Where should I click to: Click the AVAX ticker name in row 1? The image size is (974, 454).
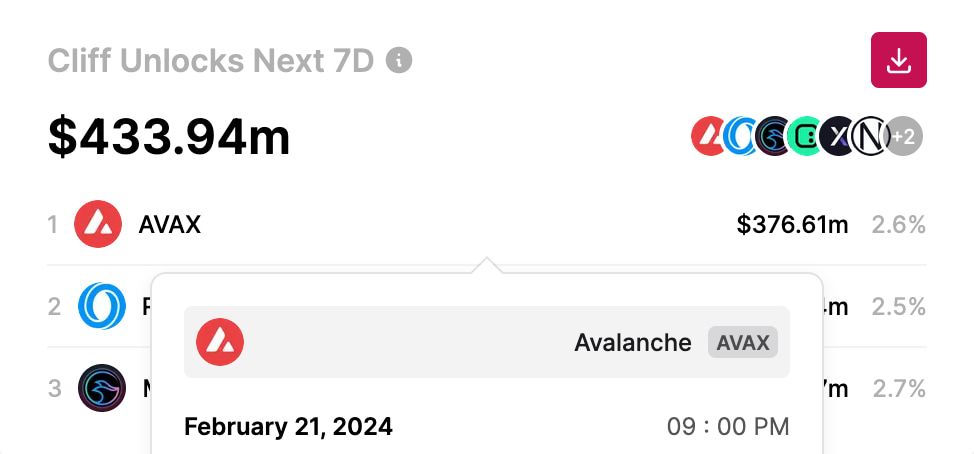point(170,225)
